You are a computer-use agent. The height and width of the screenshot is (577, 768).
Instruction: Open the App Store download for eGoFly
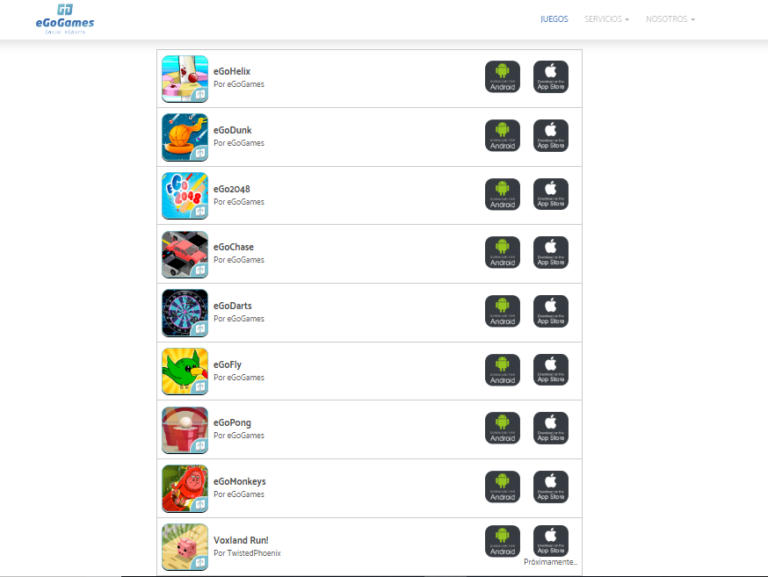[551, 370]
